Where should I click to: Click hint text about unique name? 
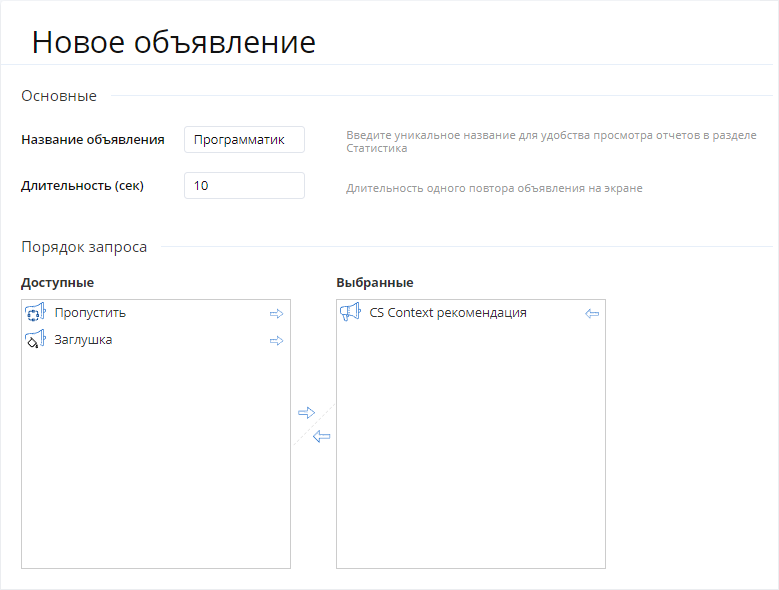[x=551, y=142]
